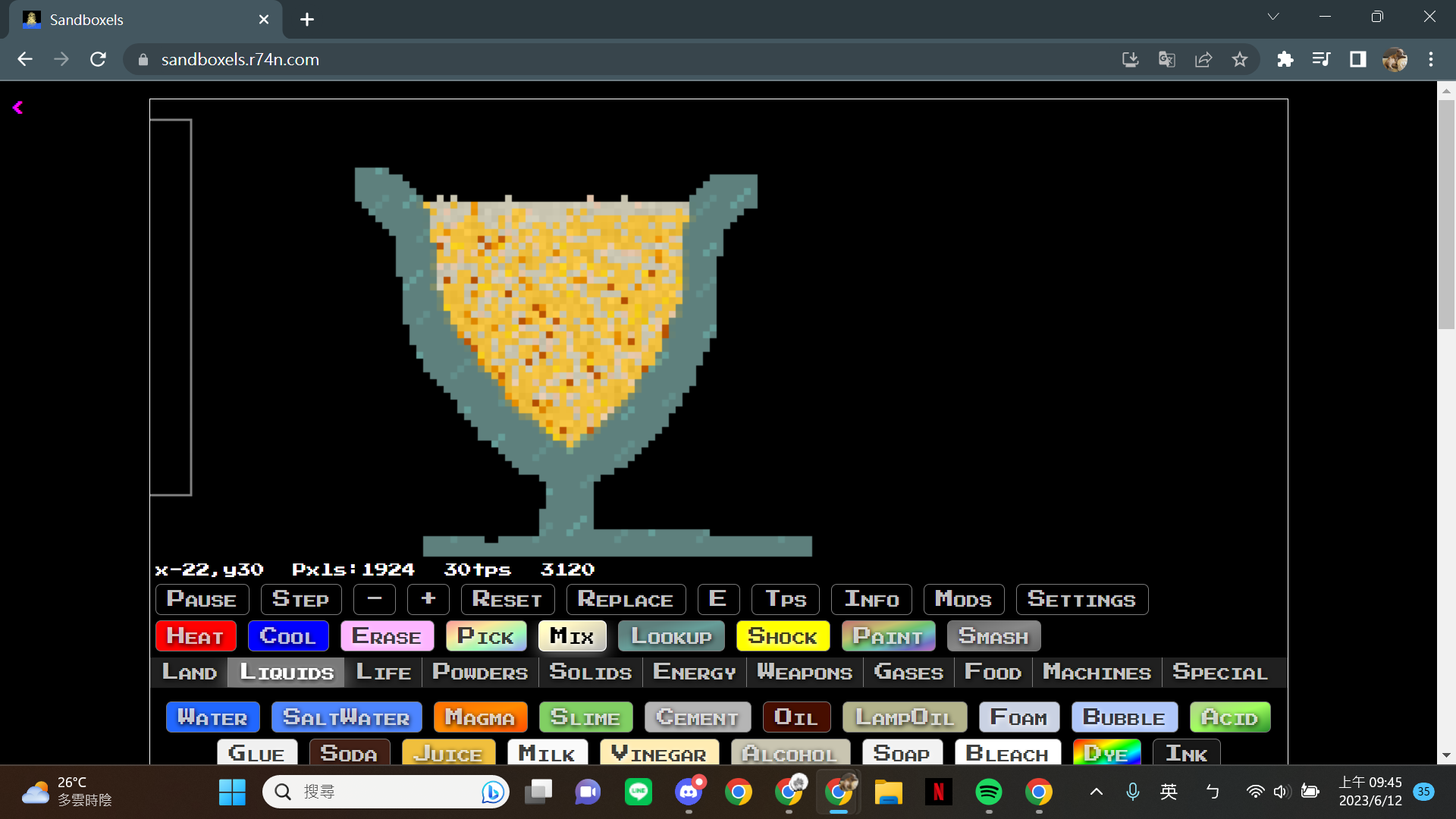Reload the Sandboxels page
Image resolution: width=1456 pixels, height=819 pixels.
(x=98, y=59)
